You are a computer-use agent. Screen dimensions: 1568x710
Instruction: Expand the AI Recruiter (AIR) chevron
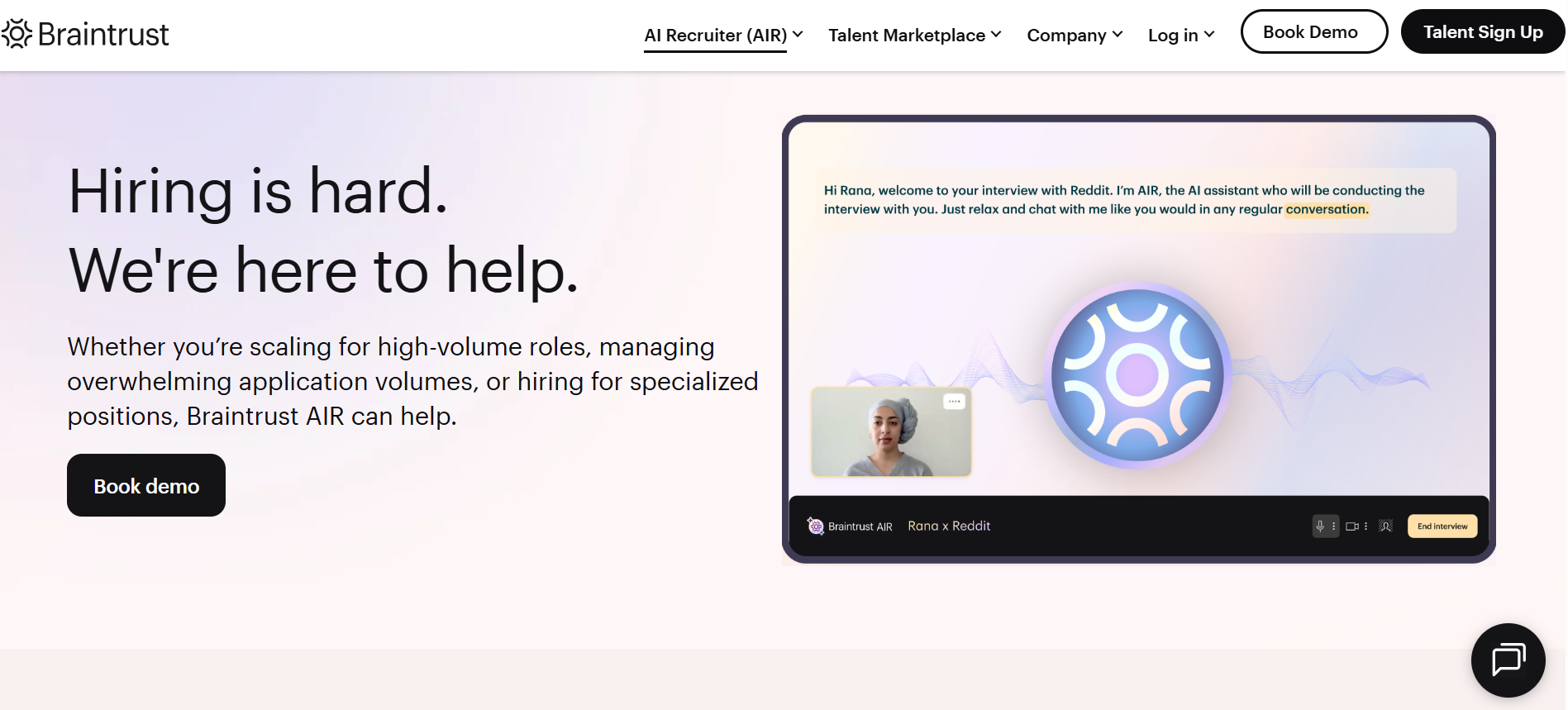(x=798, y=34)
